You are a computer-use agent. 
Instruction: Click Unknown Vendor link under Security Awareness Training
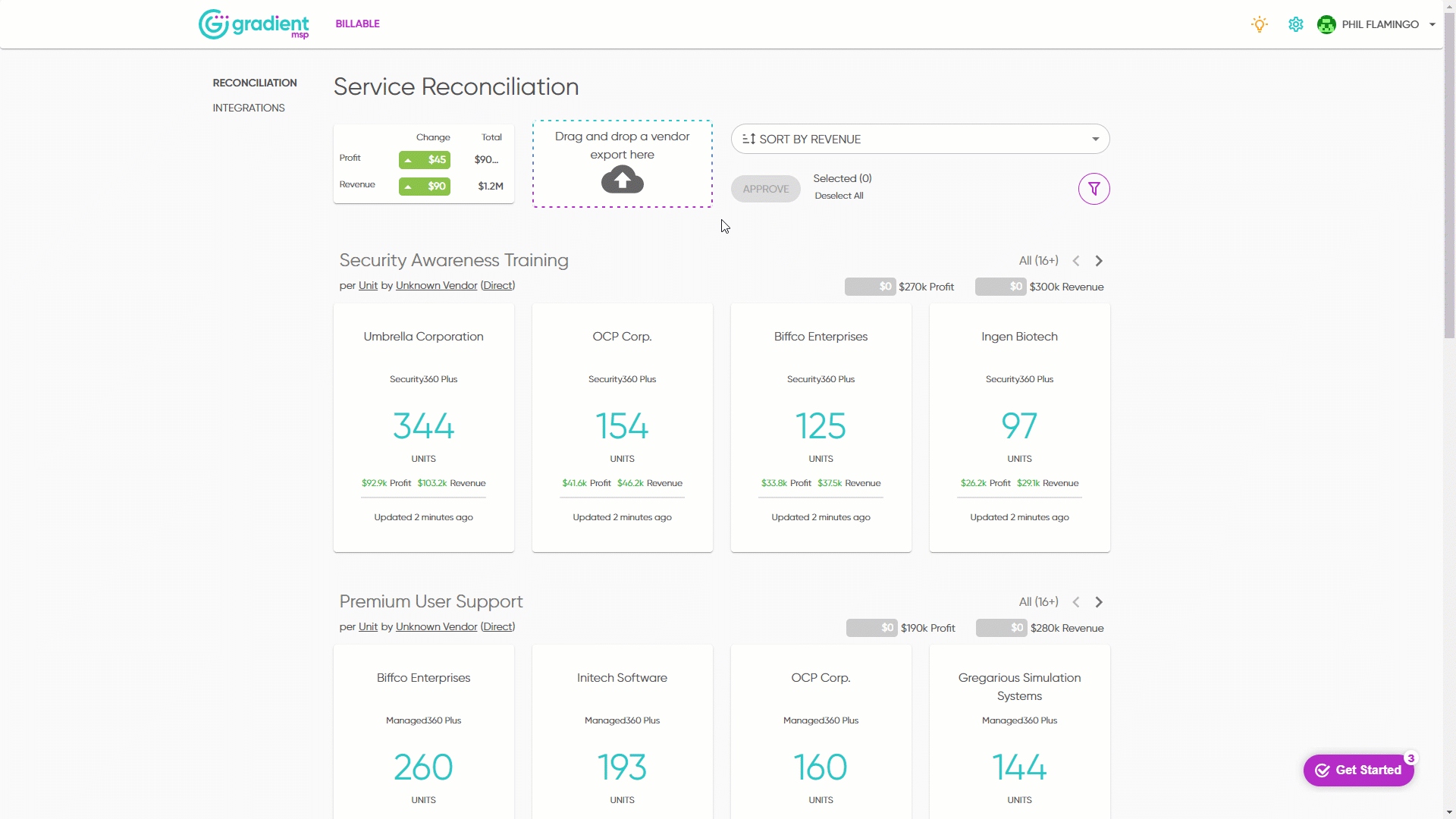click(x=436, y=286)
